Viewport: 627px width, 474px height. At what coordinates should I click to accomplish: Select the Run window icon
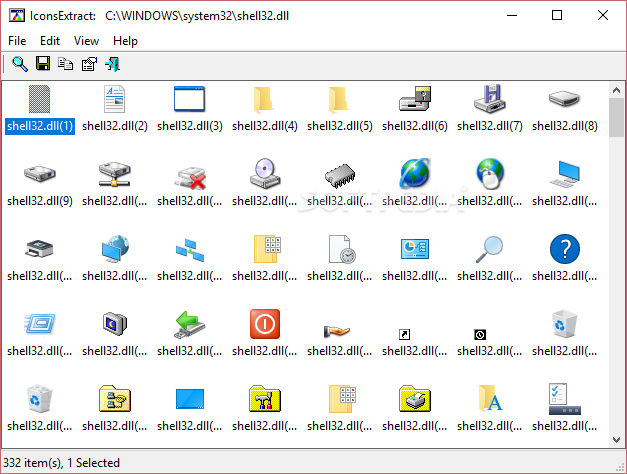pyautogui.click(x=40, y=324)
